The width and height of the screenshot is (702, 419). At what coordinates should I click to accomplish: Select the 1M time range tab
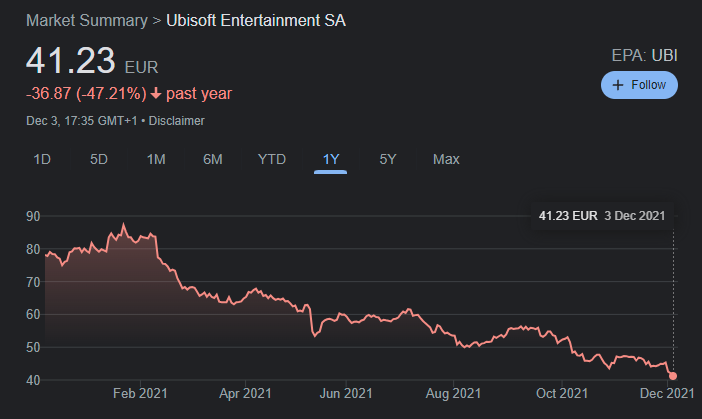[x=156, y=159]
